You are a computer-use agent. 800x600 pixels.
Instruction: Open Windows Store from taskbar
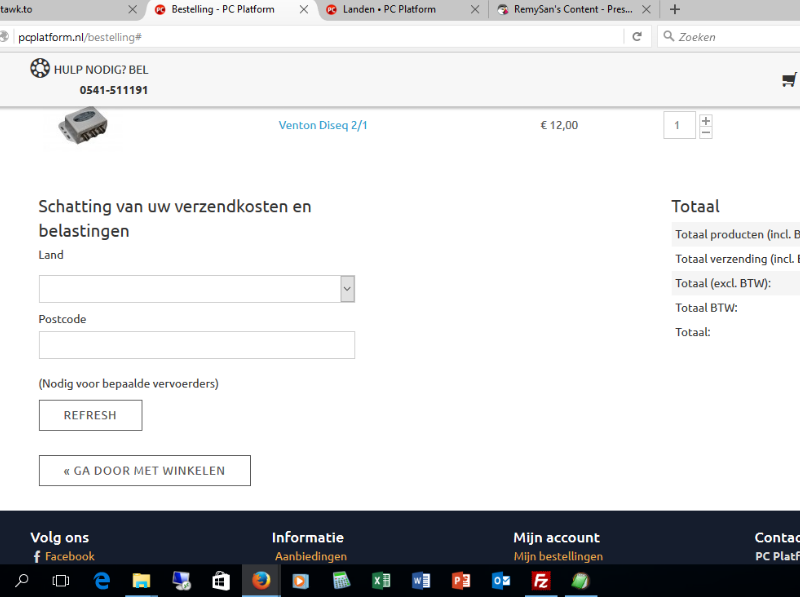[x=221, y=581]
